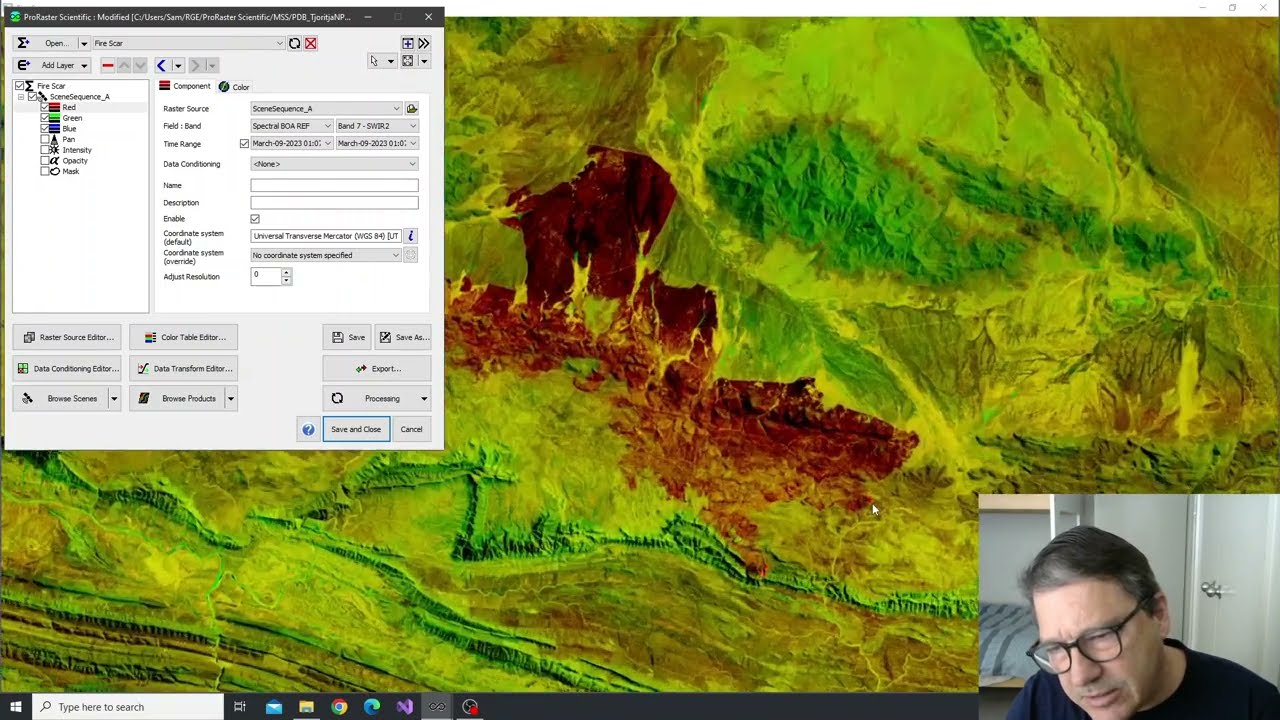Open the Browse Scenes dropdown arrow

114,399
